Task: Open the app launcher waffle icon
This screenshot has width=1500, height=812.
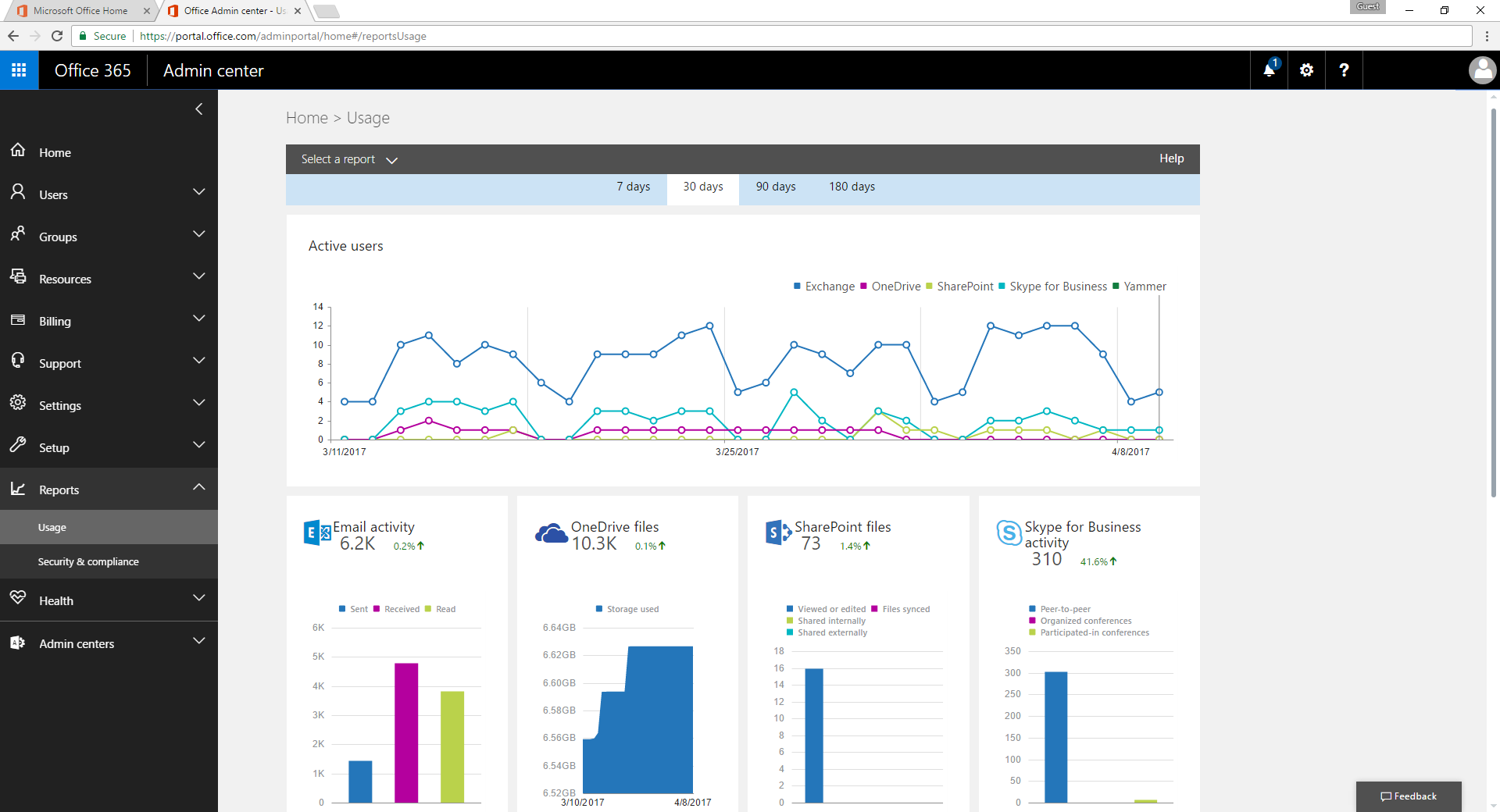Action: pos(19,70)
